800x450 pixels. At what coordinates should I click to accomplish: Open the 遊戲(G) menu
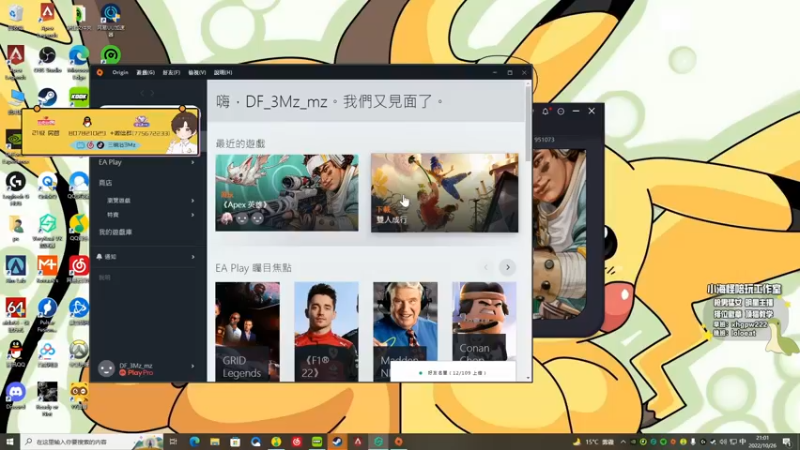[x=145, y=72]
